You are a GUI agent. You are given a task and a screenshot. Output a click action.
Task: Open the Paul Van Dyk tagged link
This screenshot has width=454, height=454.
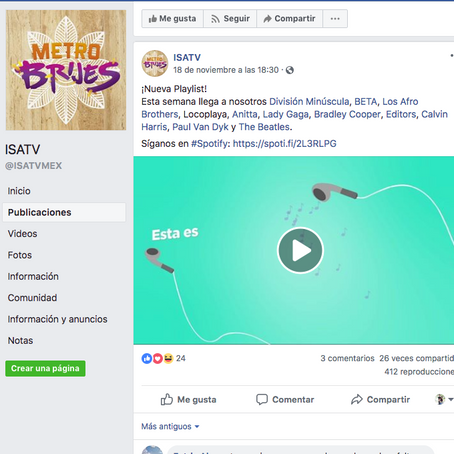(200, 127)
